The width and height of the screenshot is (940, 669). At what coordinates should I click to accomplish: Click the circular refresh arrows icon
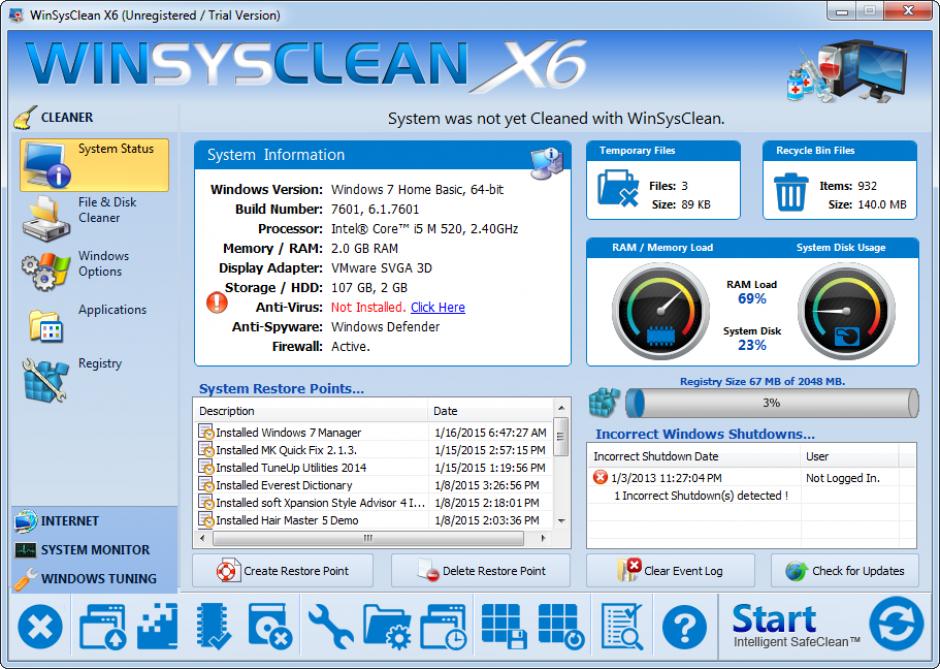896,625
